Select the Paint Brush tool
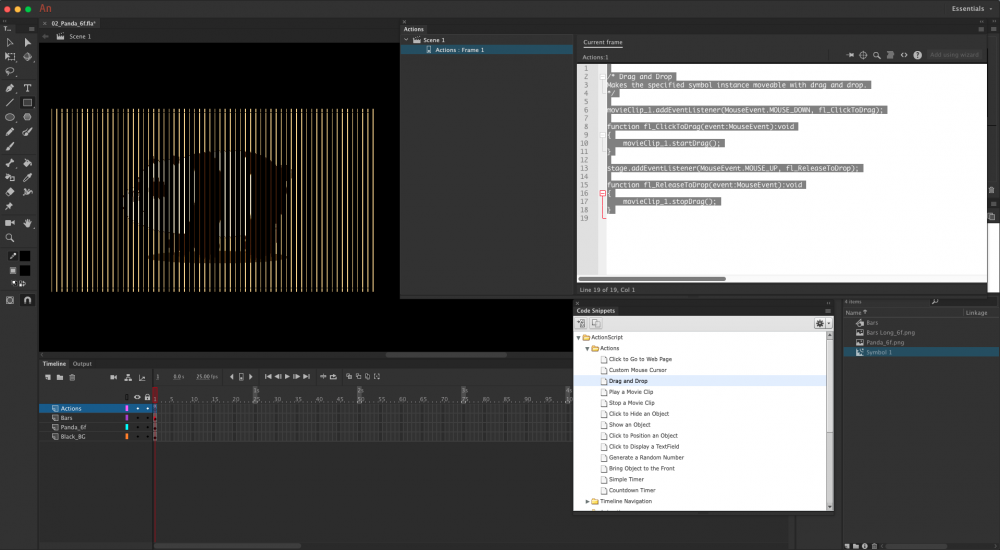Viewport: 1000px width, 550px height. click(x=27, y=132)
